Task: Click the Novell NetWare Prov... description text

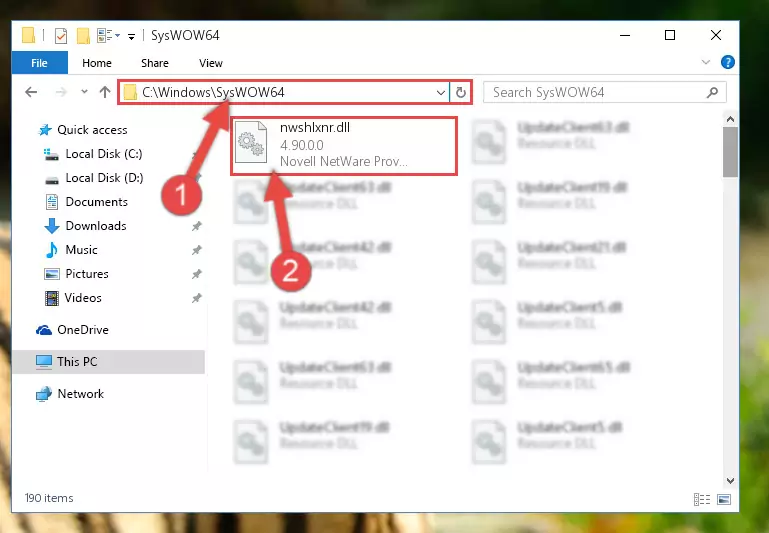Action: (x=343, y=161)
